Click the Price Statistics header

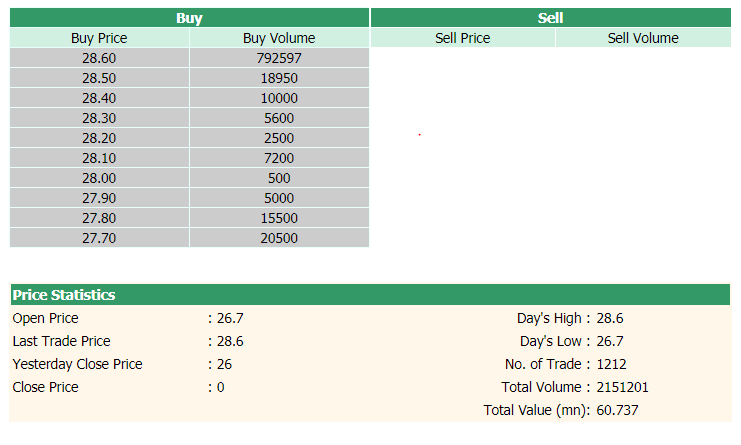tap(64, 295)
